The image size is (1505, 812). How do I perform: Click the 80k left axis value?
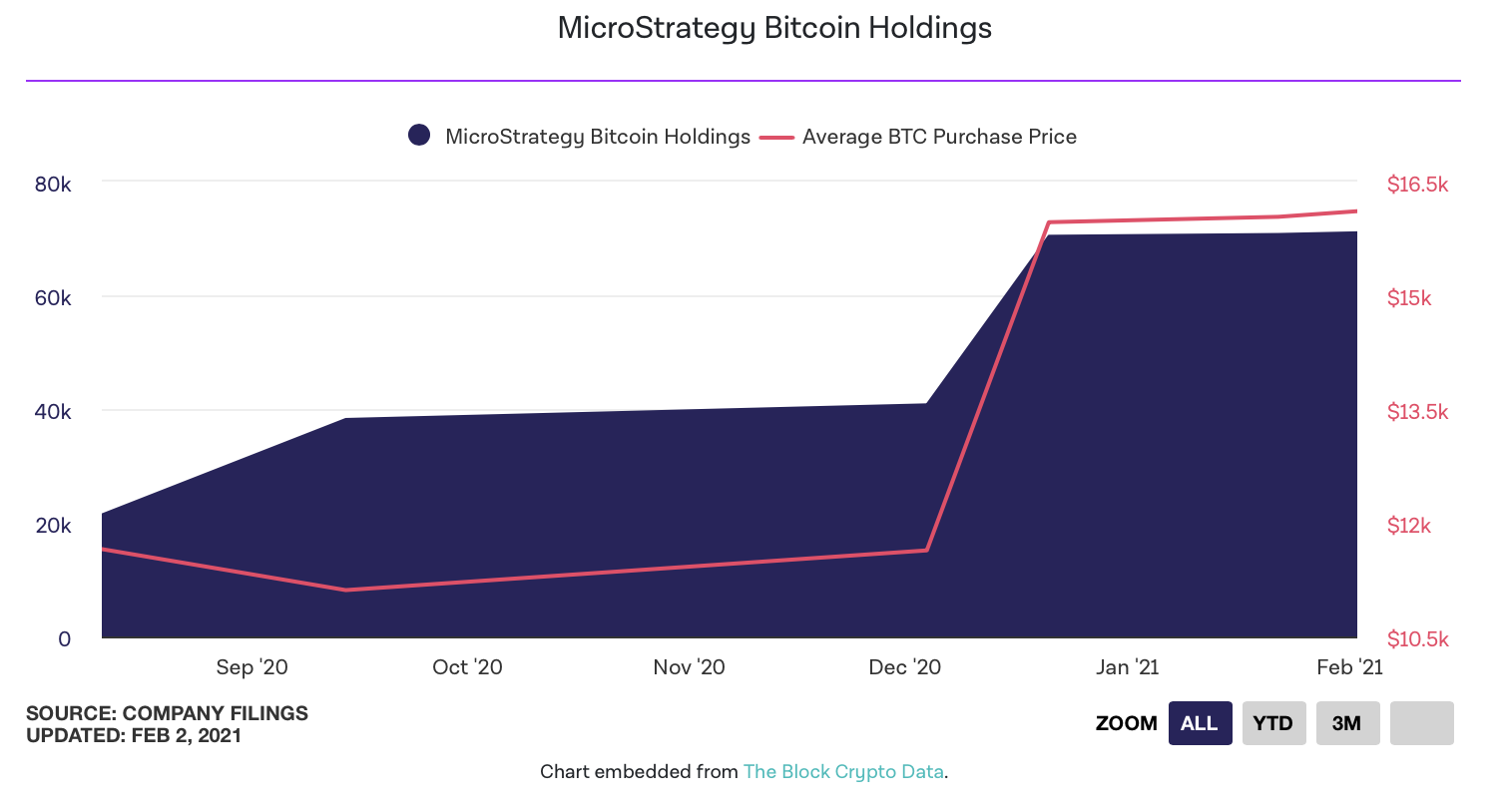pyautogui.click(x=53, y=185)
